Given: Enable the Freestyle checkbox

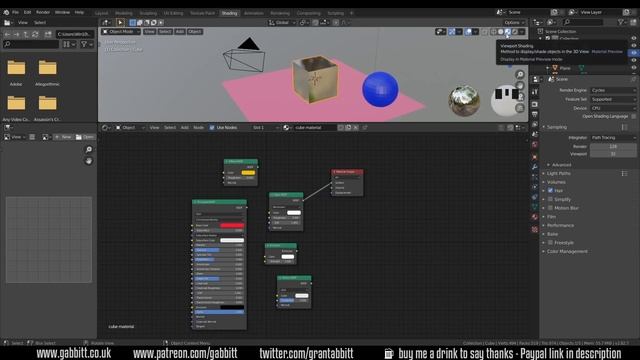Looking at the screenshot, I should [x=550, y=242].
